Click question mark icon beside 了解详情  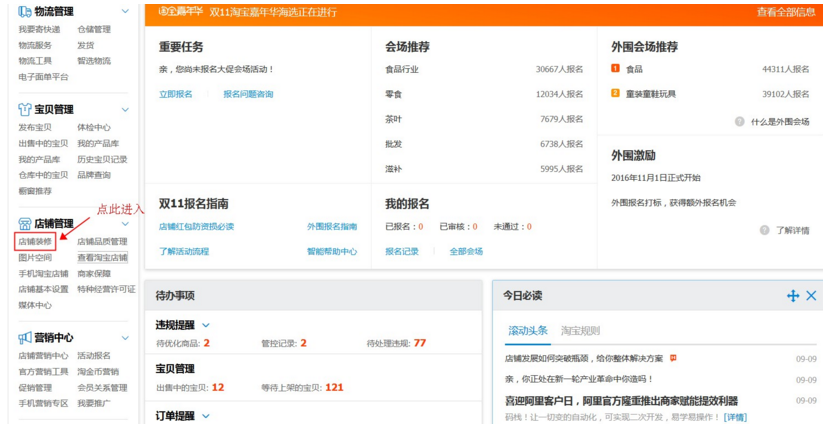[765, 230]
